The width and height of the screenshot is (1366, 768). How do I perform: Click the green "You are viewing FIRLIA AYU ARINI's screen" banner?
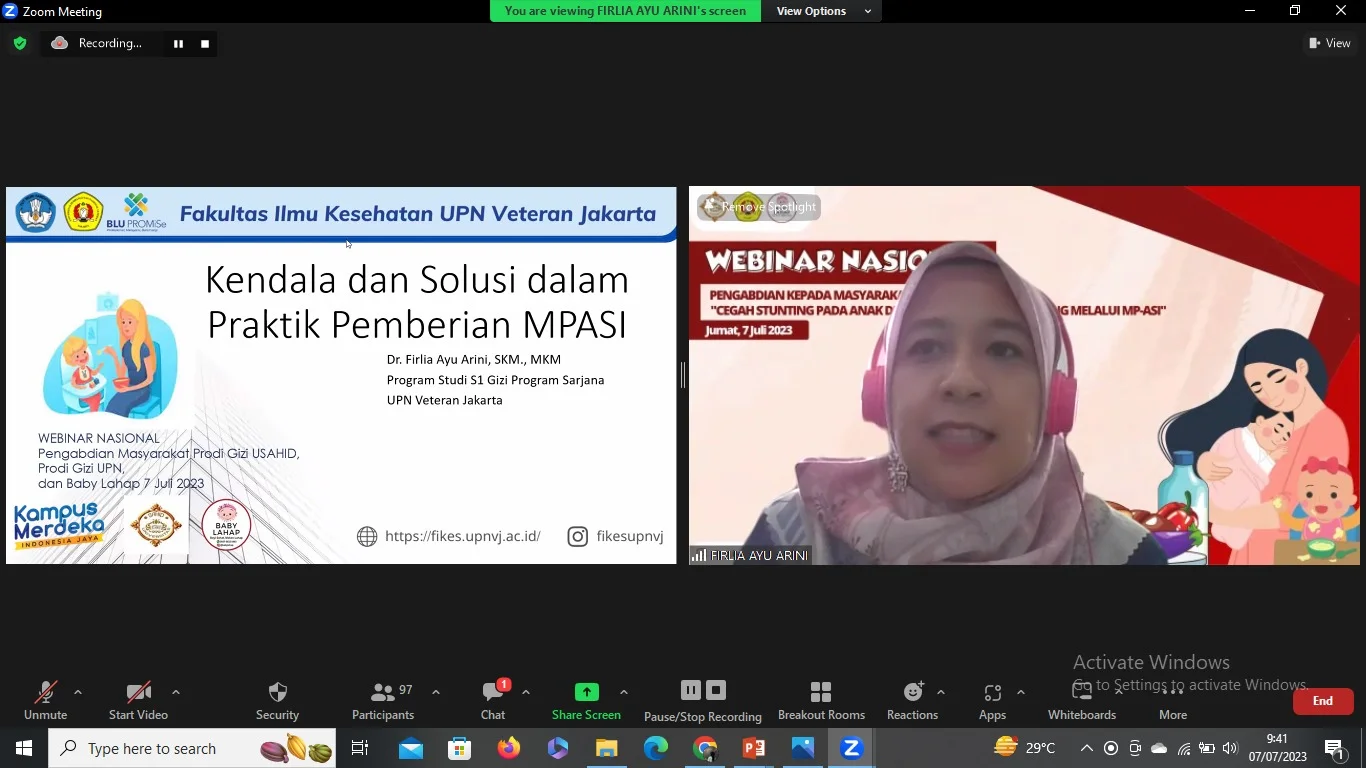(x=625, y=11)
